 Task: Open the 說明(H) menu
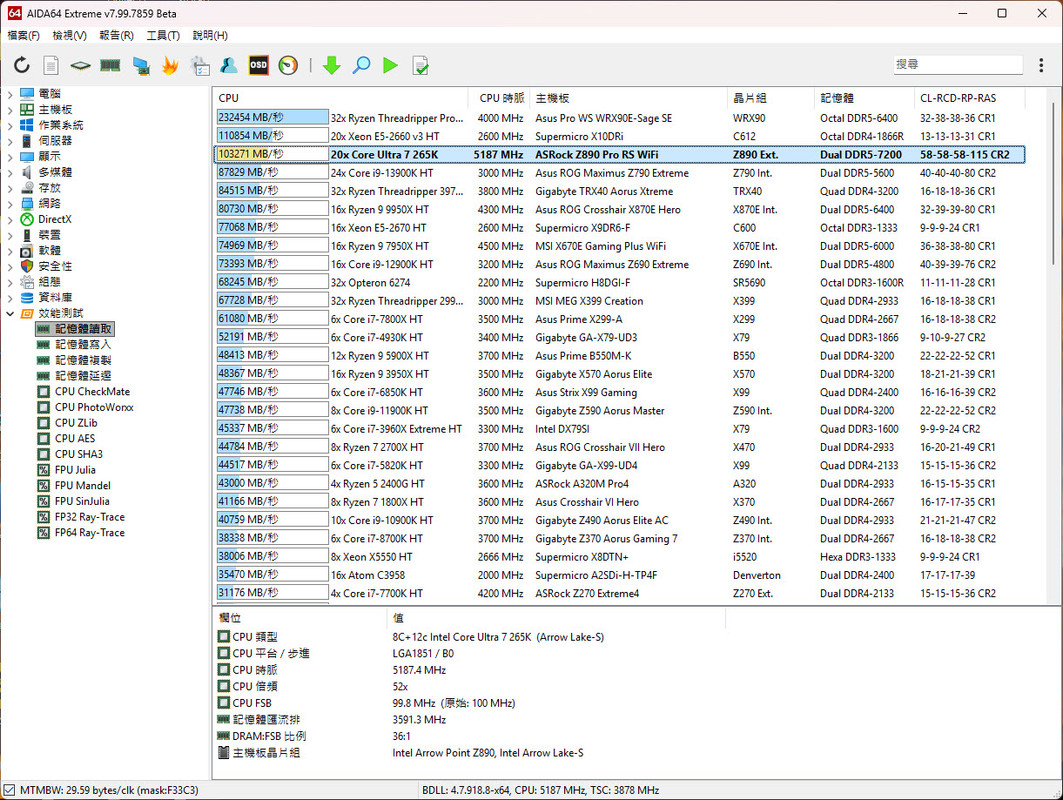210,35
